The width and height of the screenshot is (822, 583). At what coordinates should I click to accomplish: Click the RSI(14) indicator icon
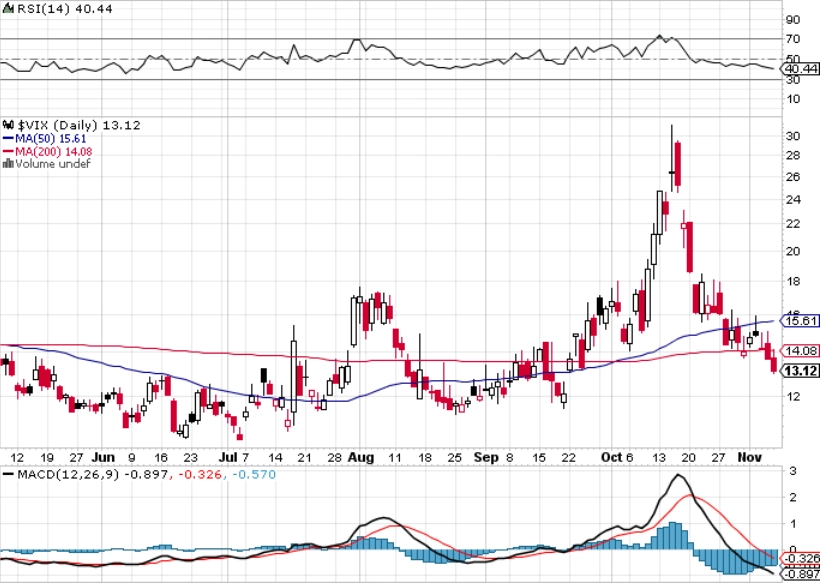click(x=8, y=9)
